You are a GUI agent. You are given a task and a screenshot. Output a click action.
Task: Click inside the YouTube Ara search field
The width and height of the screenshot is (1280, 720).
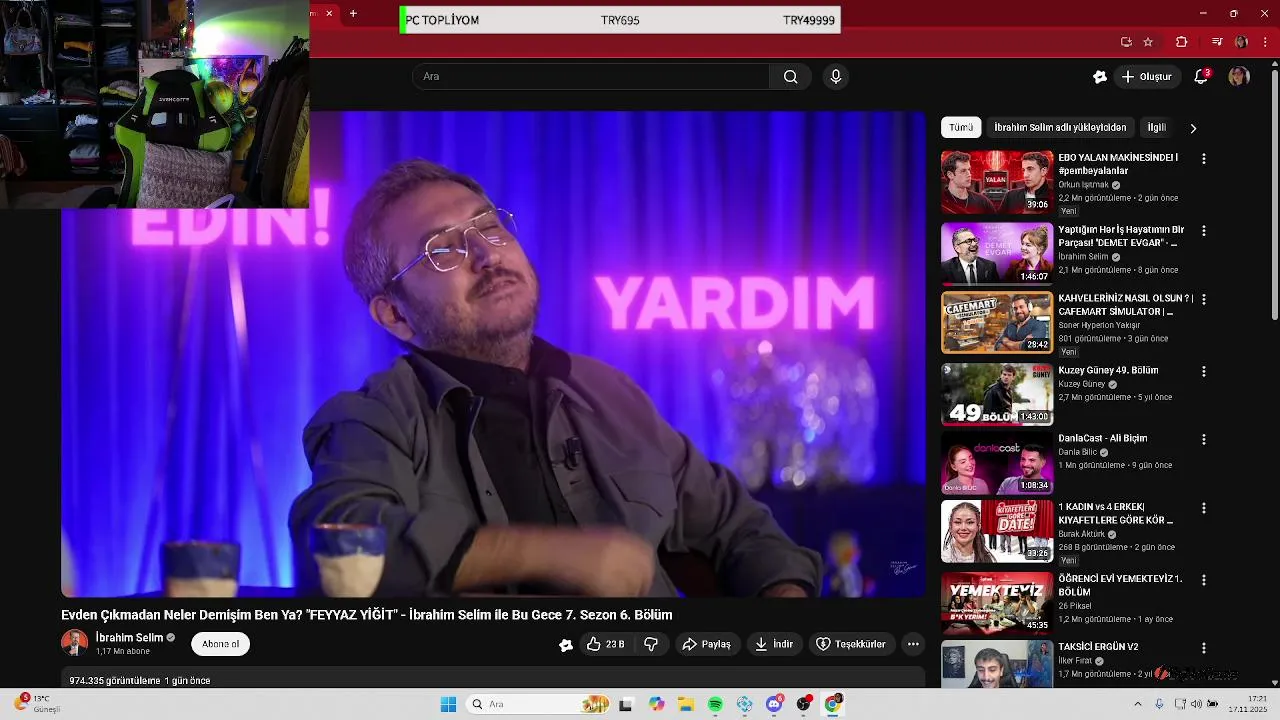click(590, 77)
